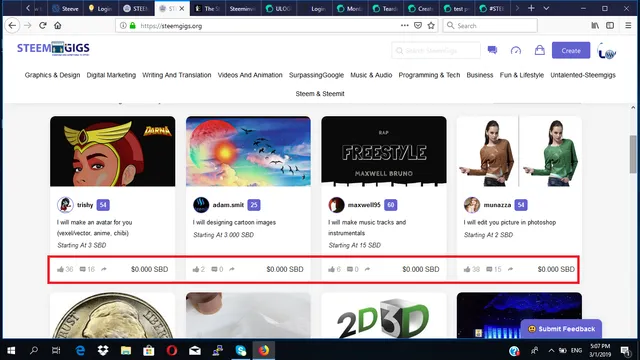Open the cartoon sky gig thumbnail
Screen dimensions: 640x360
[x=248, y=151]
